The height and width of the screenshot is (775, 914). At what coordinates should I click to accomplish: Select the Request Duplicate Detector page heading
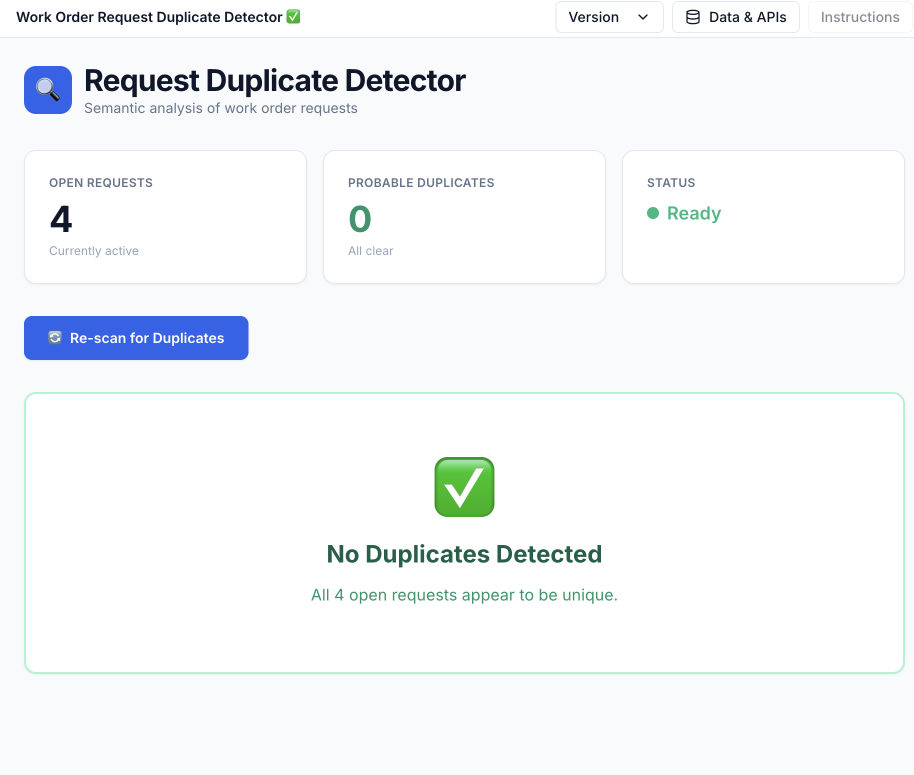click(x=275, y=81)
